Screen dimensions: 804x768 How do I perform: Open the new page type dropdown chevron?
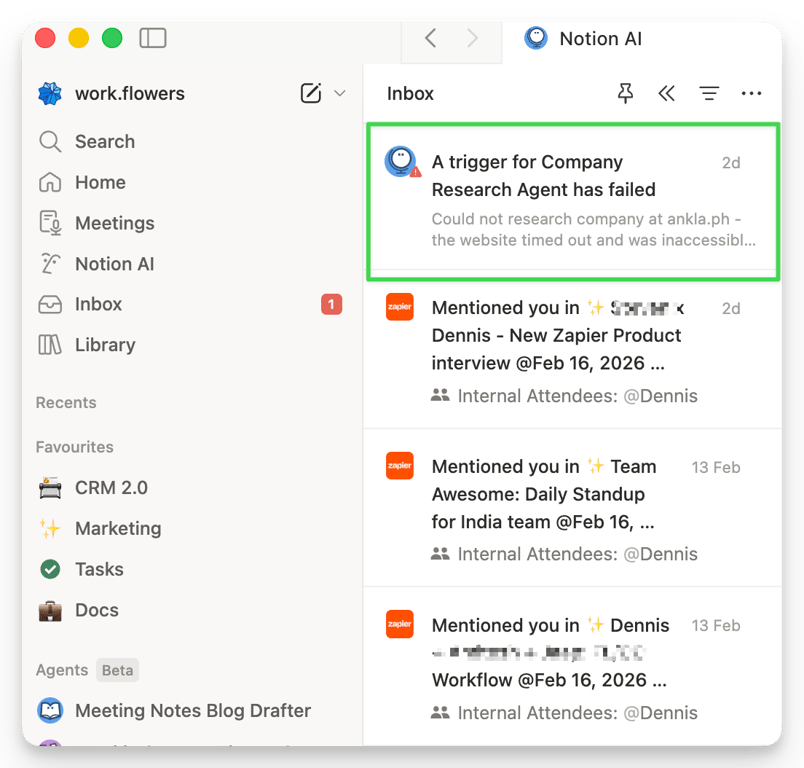tap(338, 92)
